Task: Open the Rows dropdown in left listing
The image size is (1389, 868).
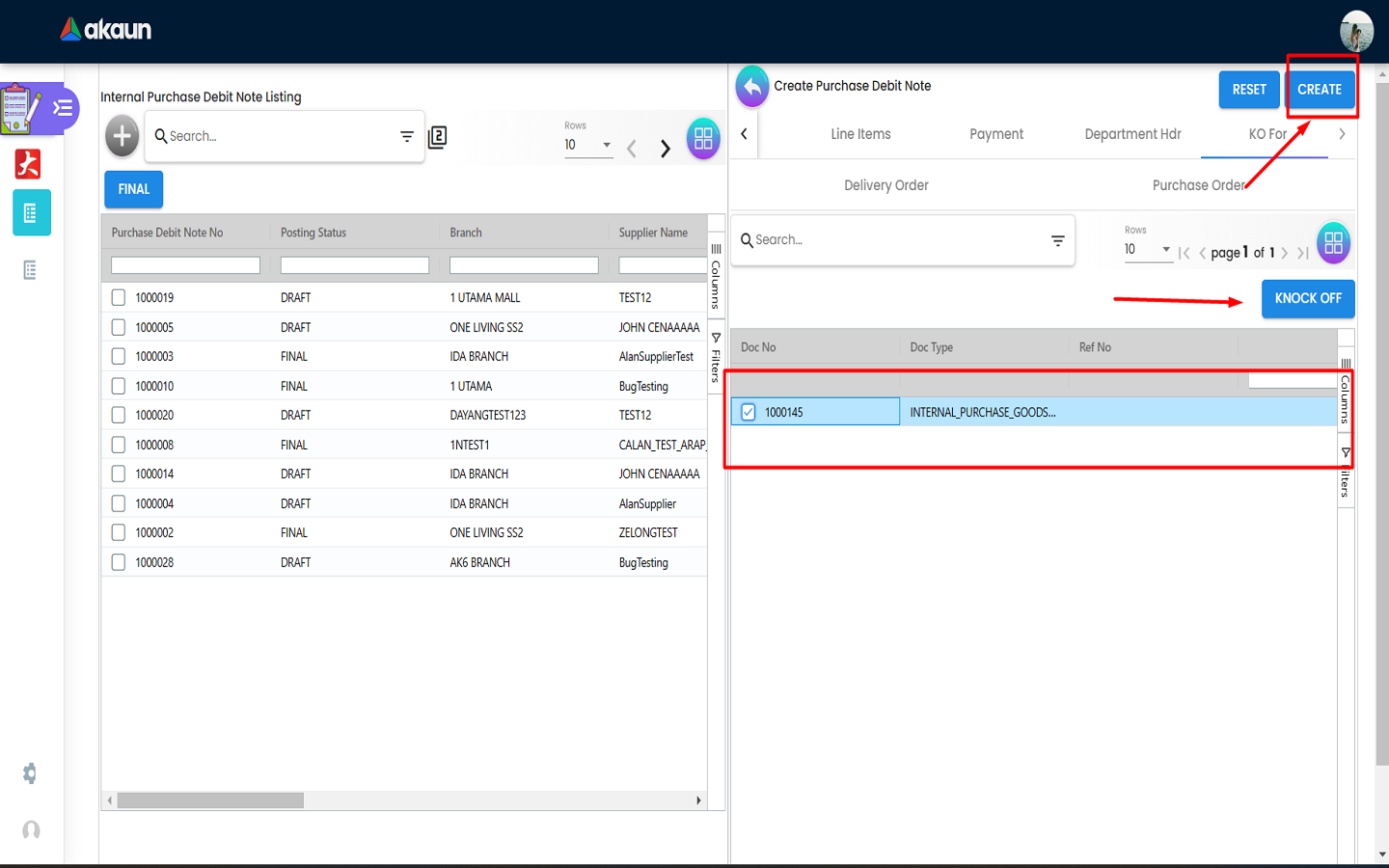Action: [x=587, y=145]
